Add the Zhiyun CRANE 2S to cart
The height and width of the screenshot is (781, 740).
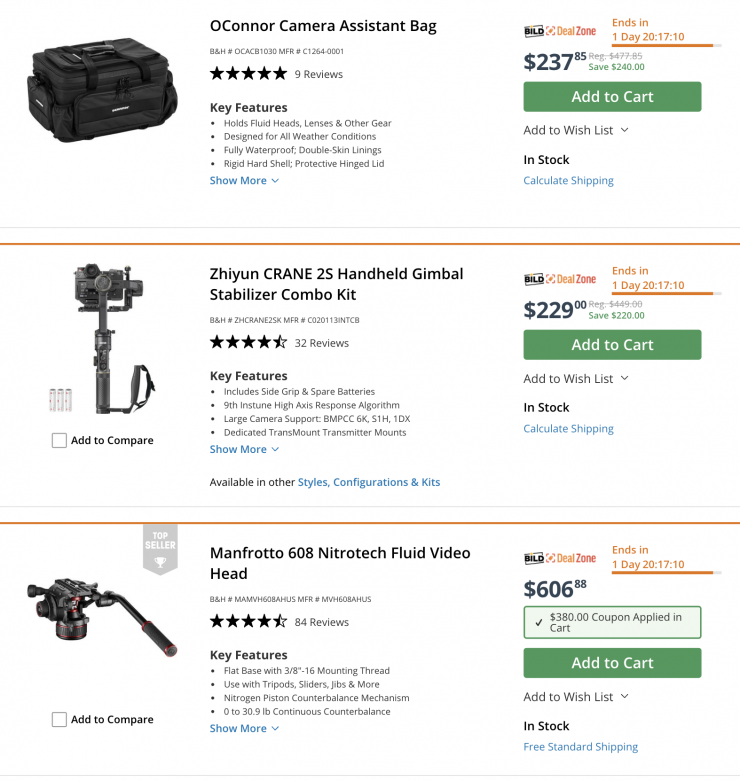pyautogui.click(x=612, y=345)
